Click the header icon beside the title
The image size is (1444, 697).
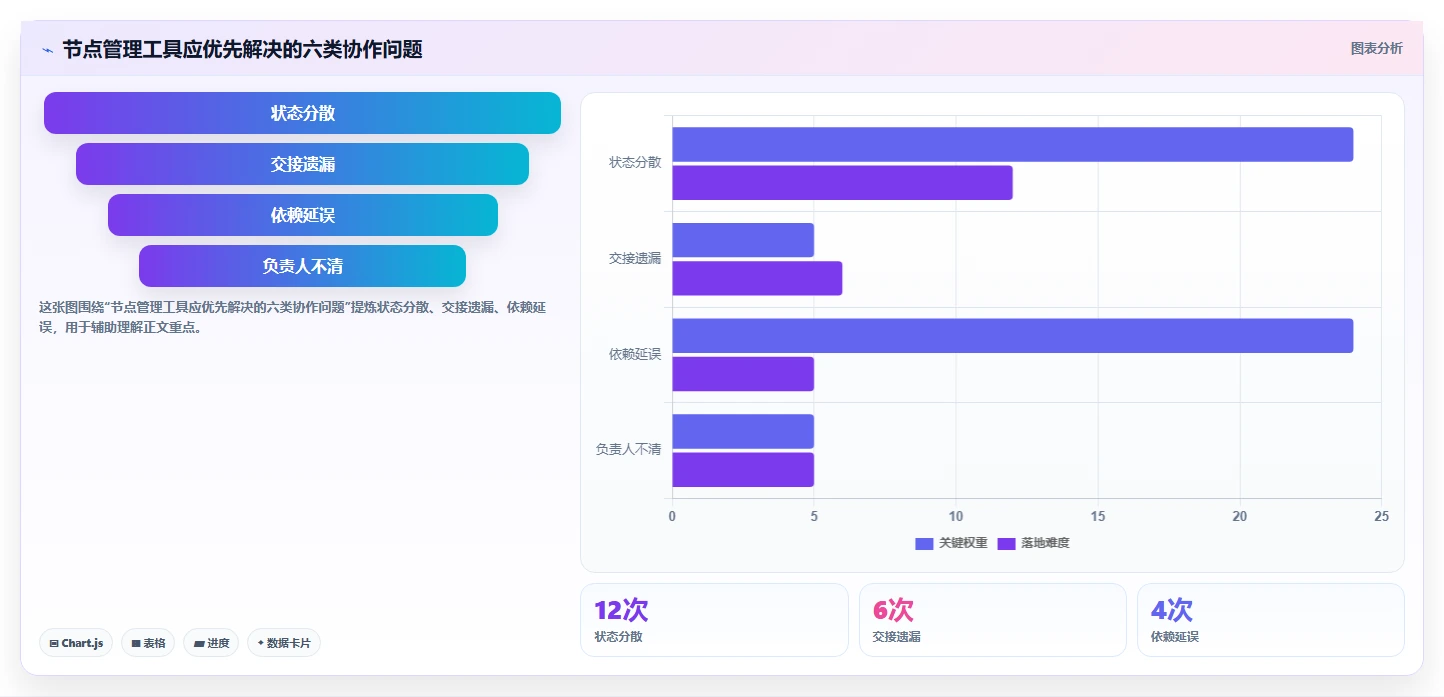click(47, 49)
